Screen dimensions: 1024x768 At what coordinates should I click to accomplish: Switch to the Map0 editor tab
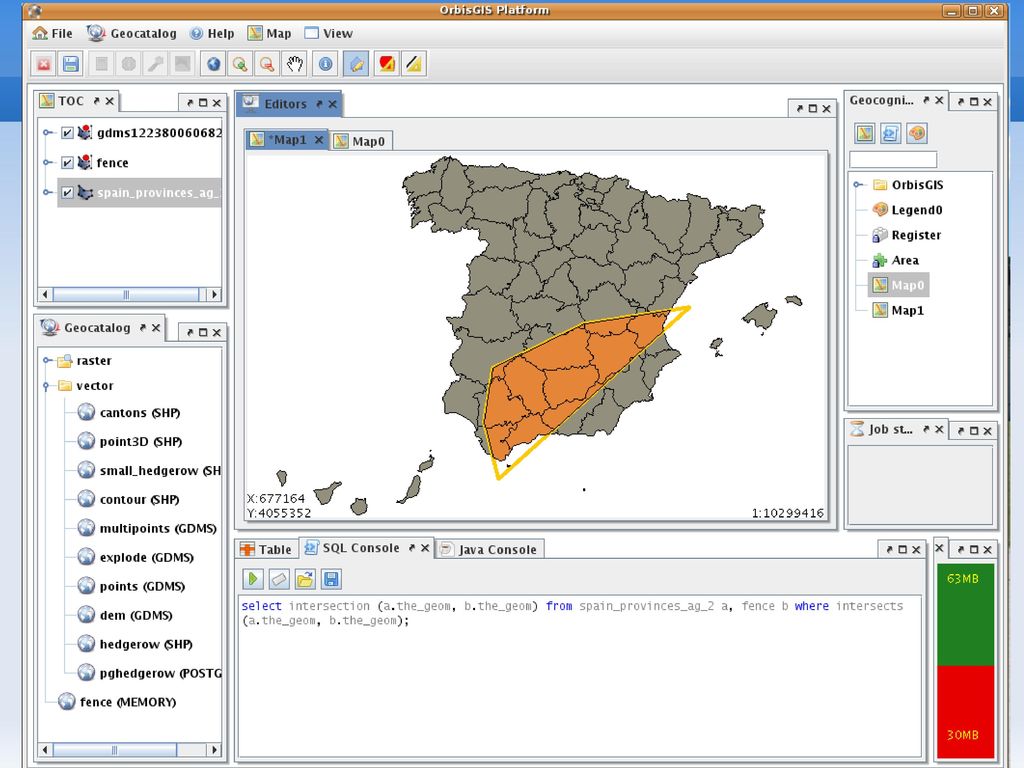(360, 141)
